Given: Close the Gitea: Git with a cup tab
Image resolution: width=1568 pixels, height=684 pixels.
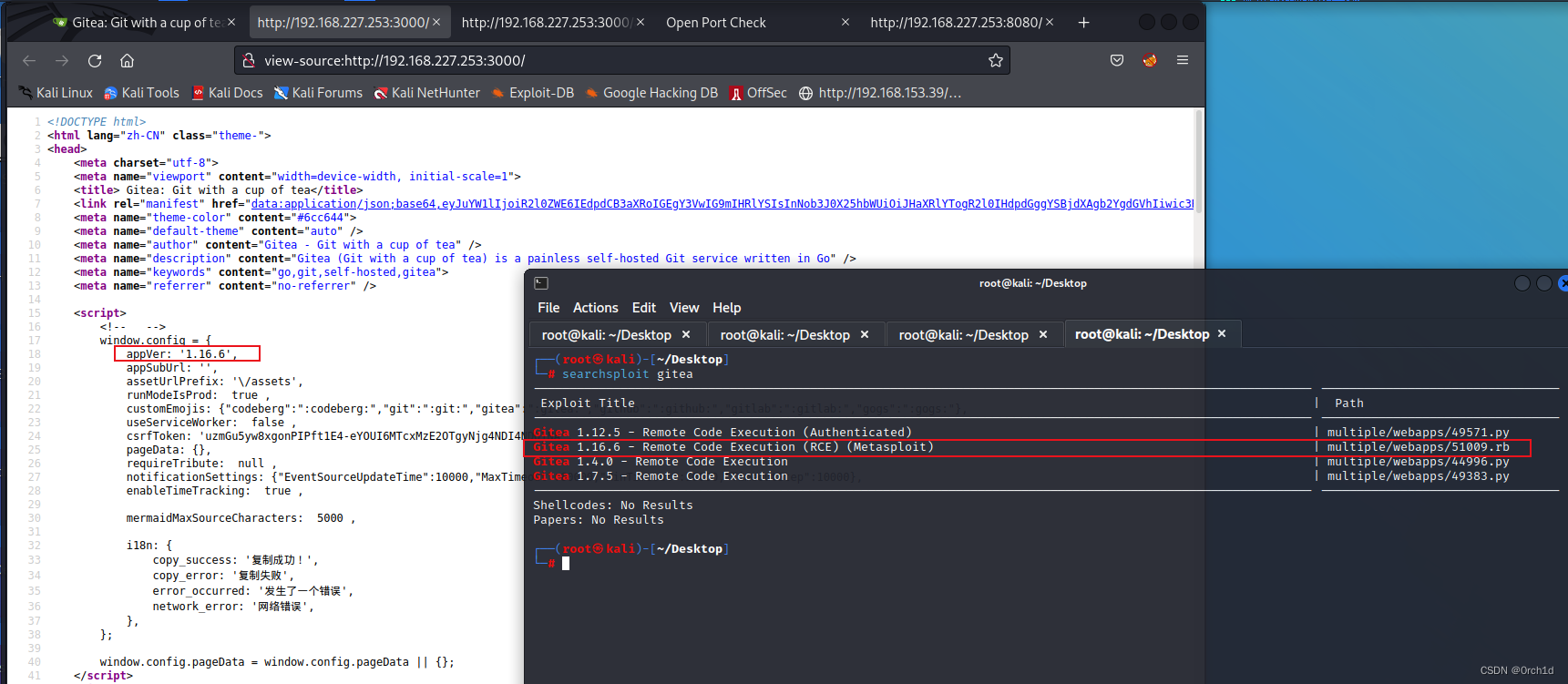Looking at the screenshot, I should [231, 22].
